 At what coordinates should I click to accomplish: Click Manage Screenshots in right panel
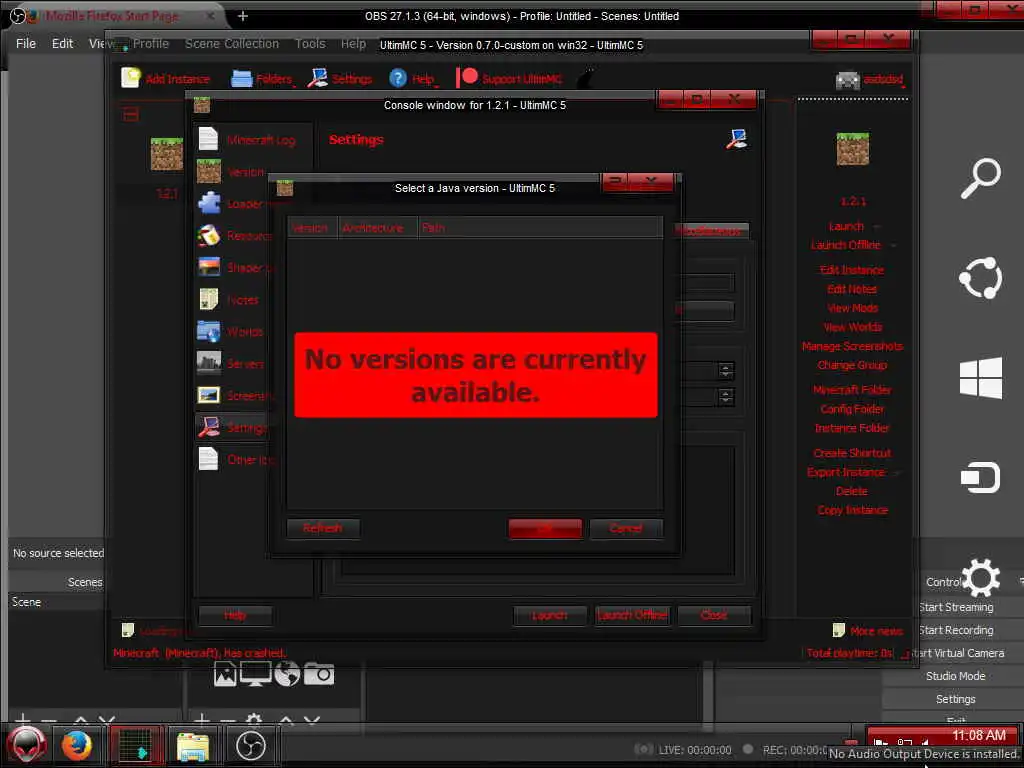pos(852,346)
